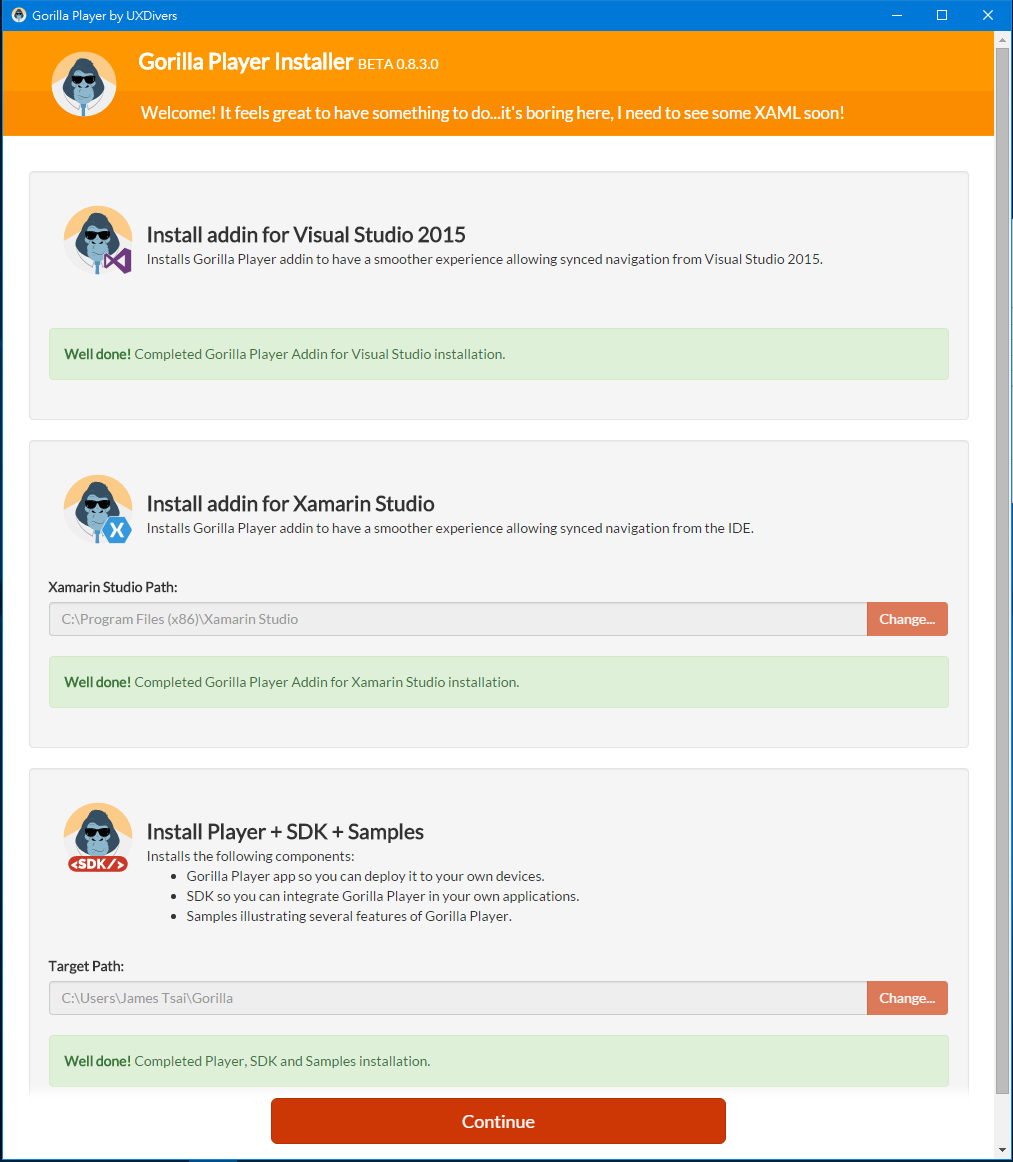Click the gorilla Visual Studio addin icon
This screenshot has width=1013, height=1162.
[98, 240]
